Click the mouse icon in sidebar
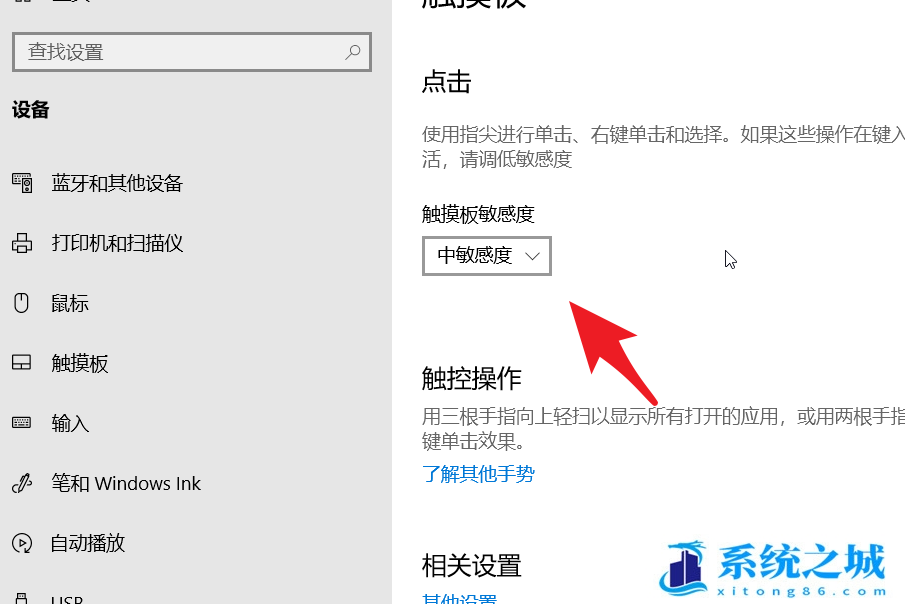This screenshot has height=604, width=905. [x=21, y=303]
